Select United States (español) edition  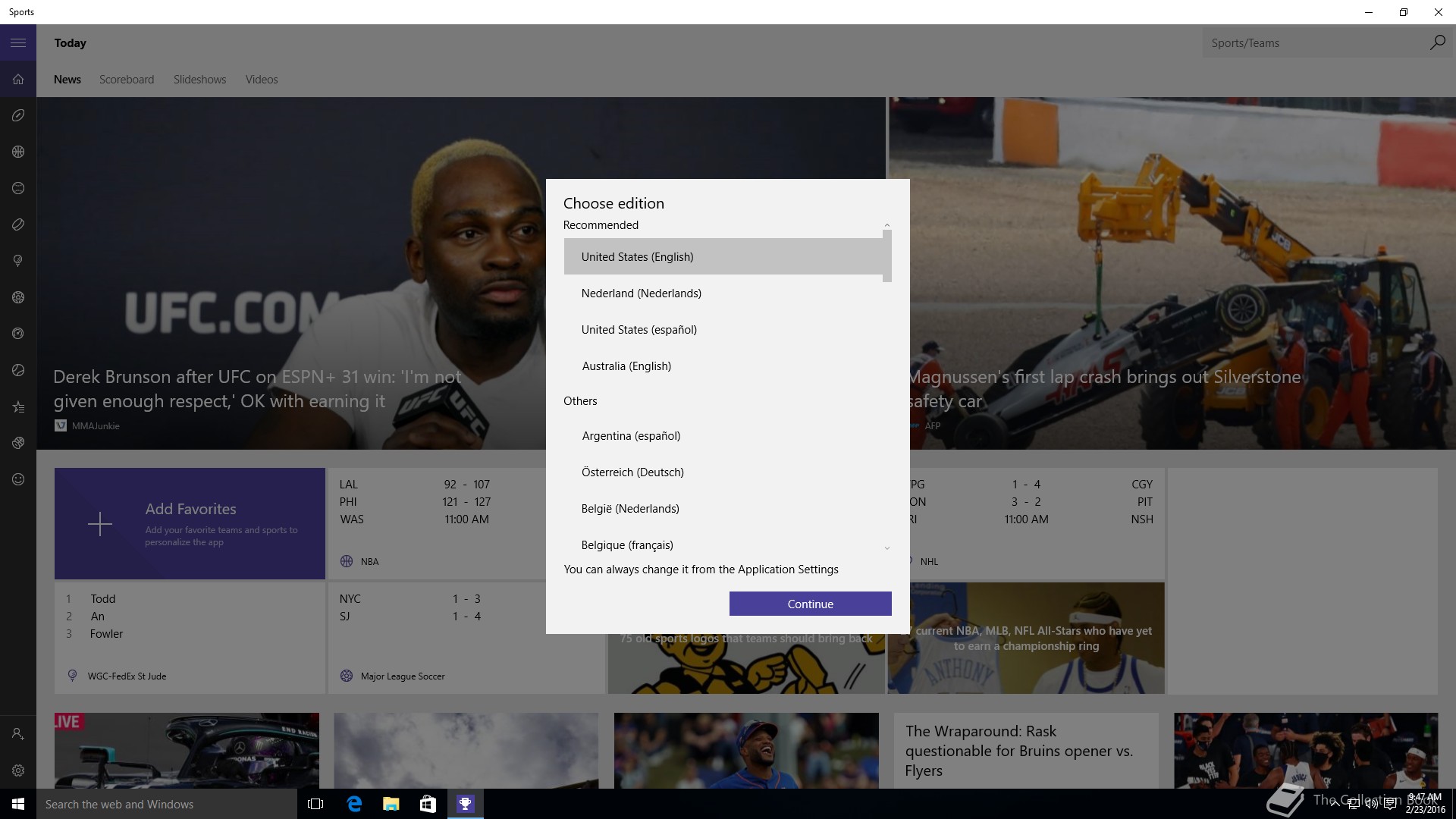pyautogui.click(x=723, y=330)
